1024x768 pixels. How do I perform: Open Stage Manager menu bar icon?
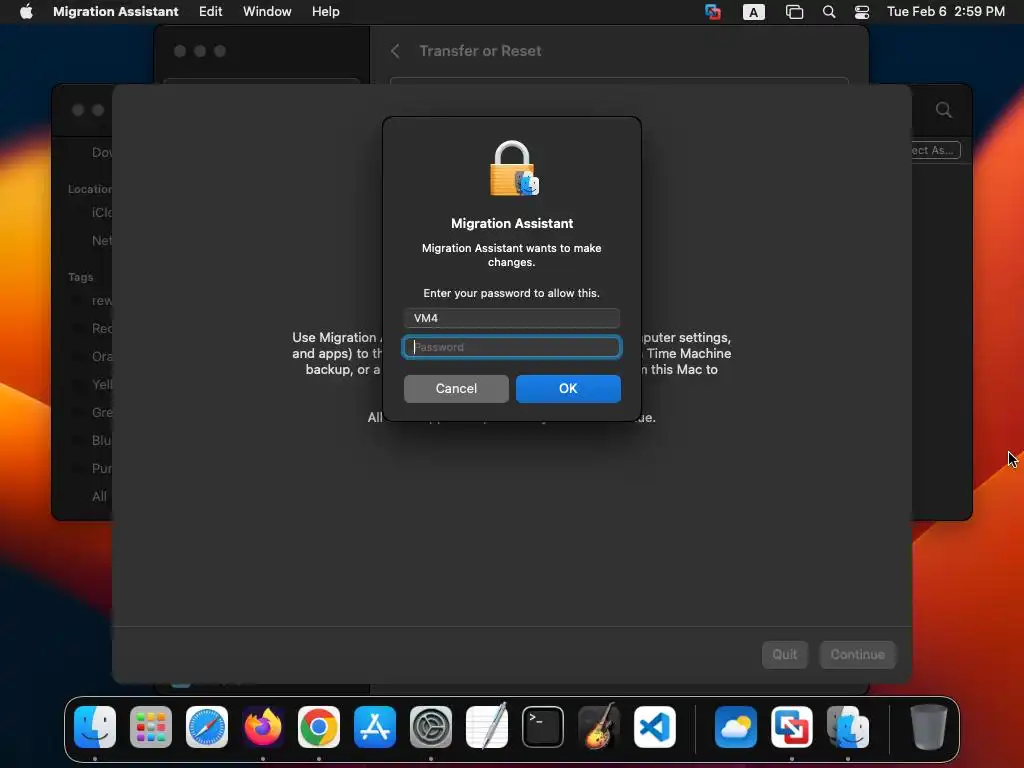click(x=794, y=12)
